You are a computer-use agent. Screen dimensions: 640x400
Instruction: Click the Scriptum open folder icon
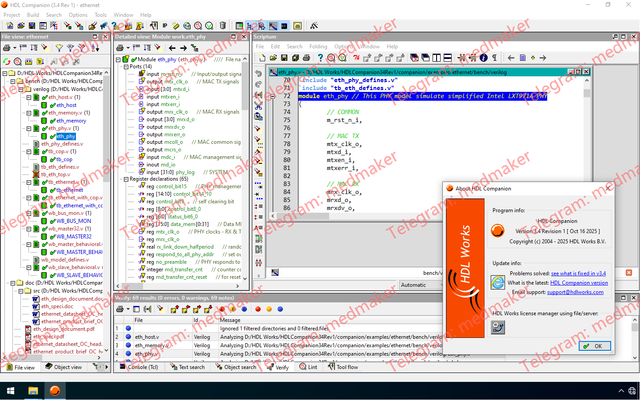click(273, 58)
